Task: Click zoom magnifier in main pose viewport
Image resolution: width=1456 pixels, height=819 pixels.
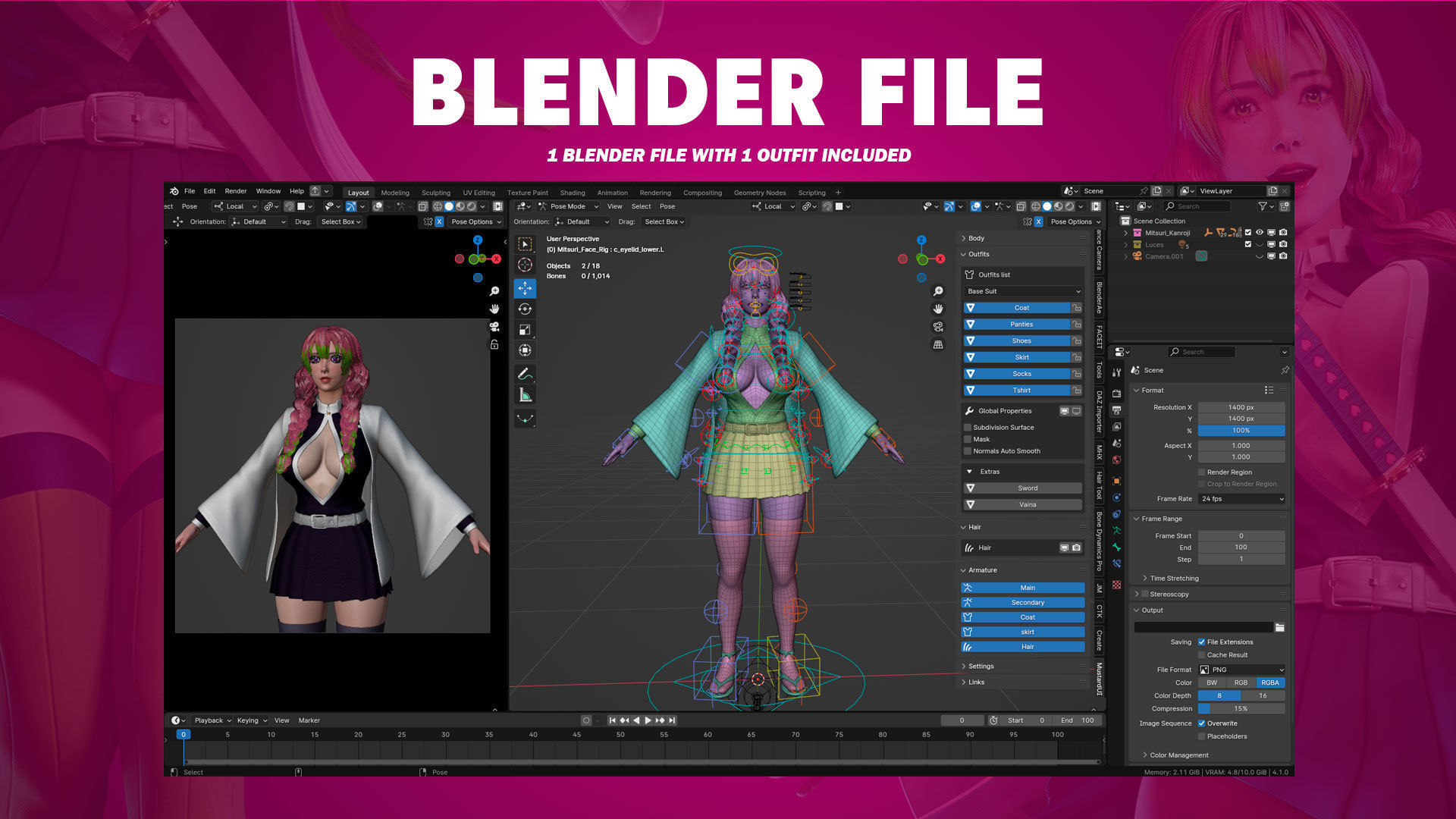Action: (938, 291)
